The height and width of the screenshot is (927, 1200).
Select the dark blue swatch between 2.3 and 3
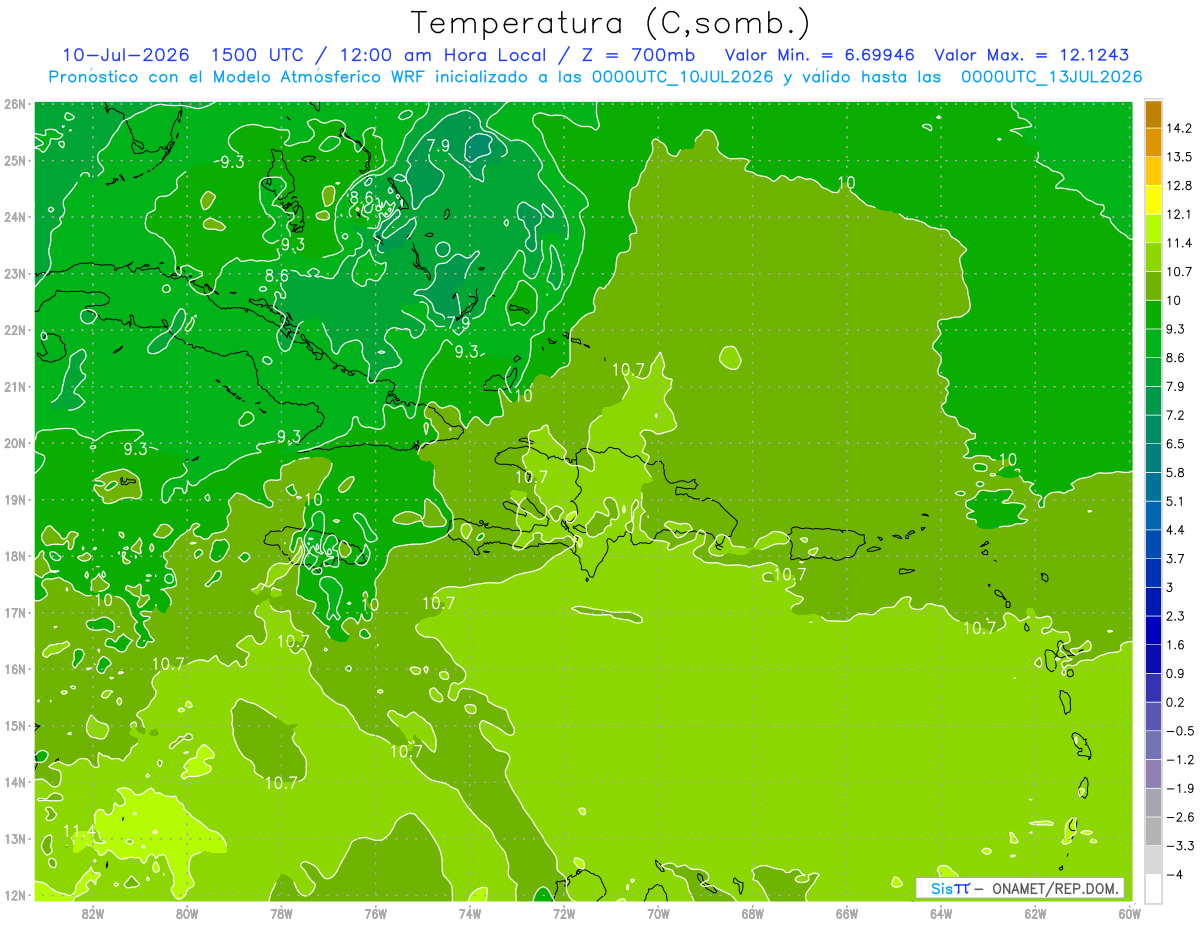point(1153,602)
